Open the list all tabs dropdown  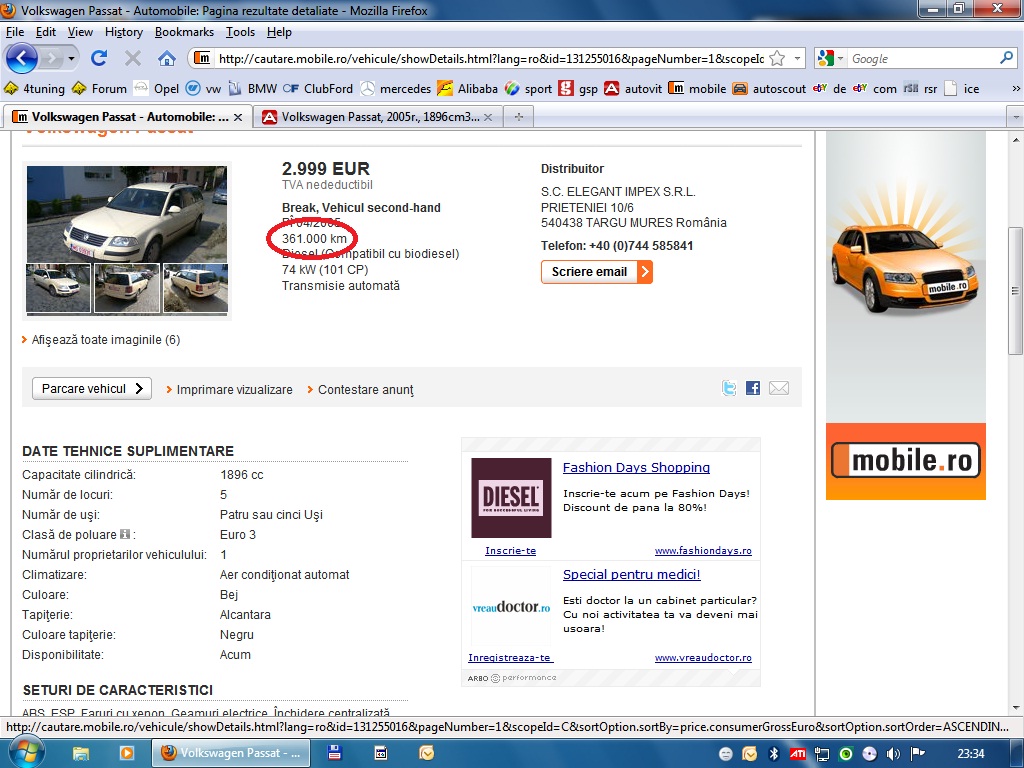1016,118
